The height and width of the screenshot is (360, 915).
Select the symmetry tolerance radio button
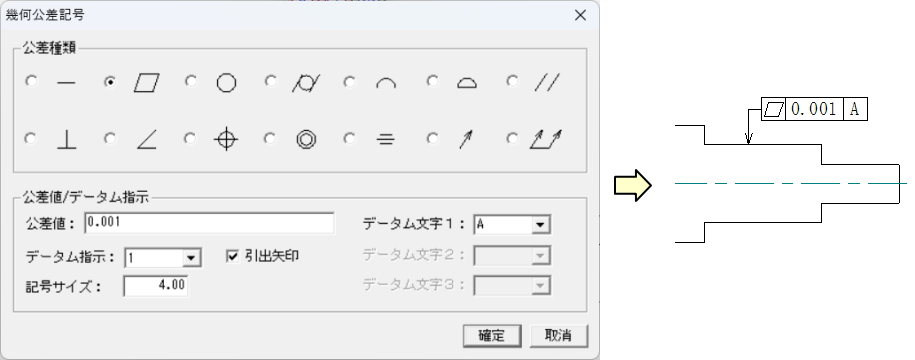coord(349,138)
